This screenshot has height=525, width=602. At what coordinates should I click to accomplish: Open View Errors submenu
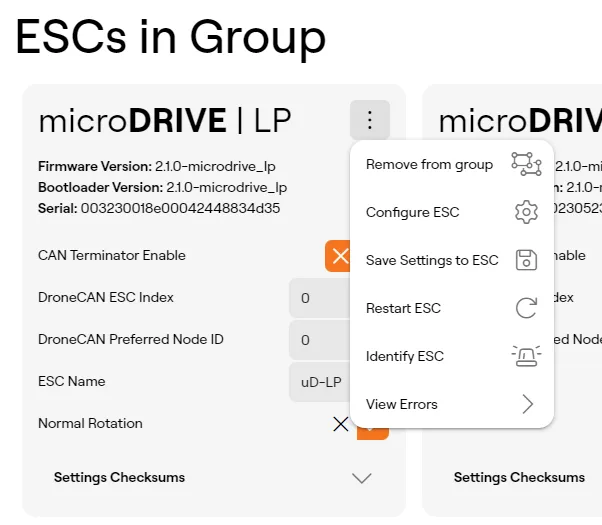(x=452, y=404)
